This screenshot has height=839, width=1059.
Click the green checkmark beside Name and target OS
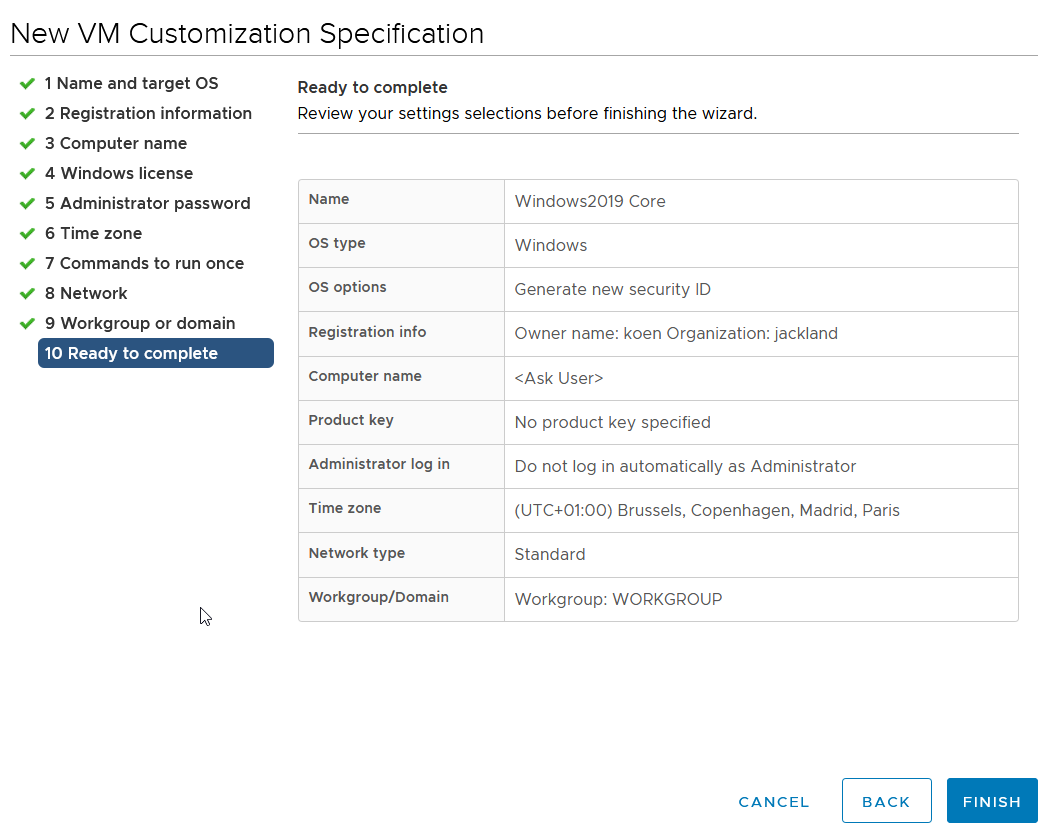click(27, 84)
